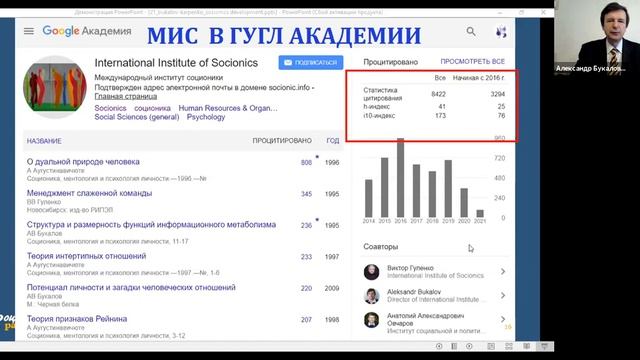
Task: Select the small 2021 bar in the chart
Action: [x=480, y=213]
